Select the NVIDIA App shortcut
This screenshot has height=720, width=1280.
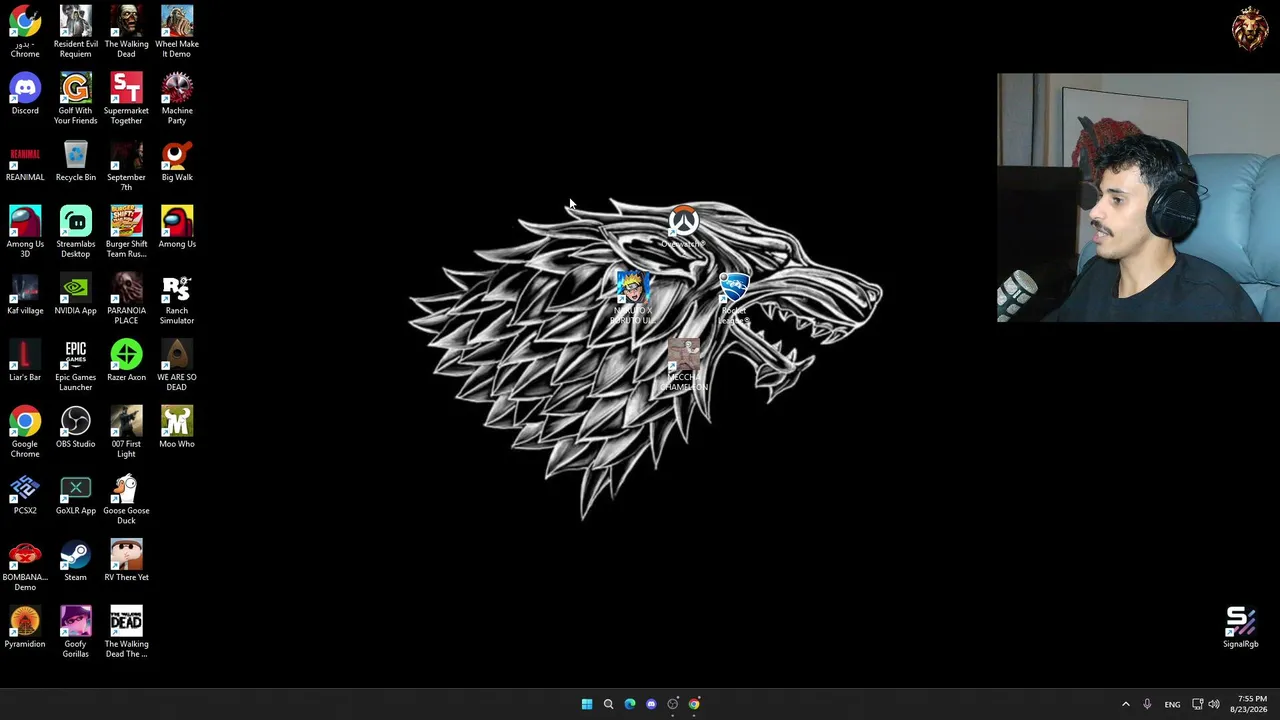[x=76, y=293]
